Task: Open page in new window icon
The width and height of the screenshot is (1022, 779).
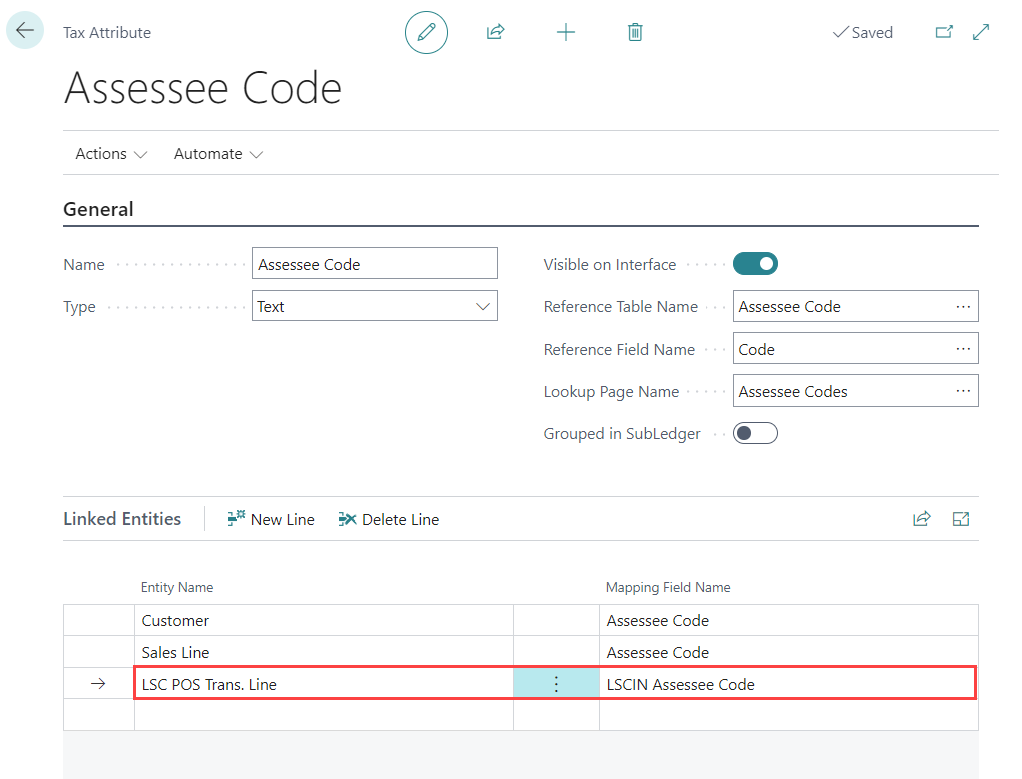Action: pyautogui.click(x=943, y=33)
